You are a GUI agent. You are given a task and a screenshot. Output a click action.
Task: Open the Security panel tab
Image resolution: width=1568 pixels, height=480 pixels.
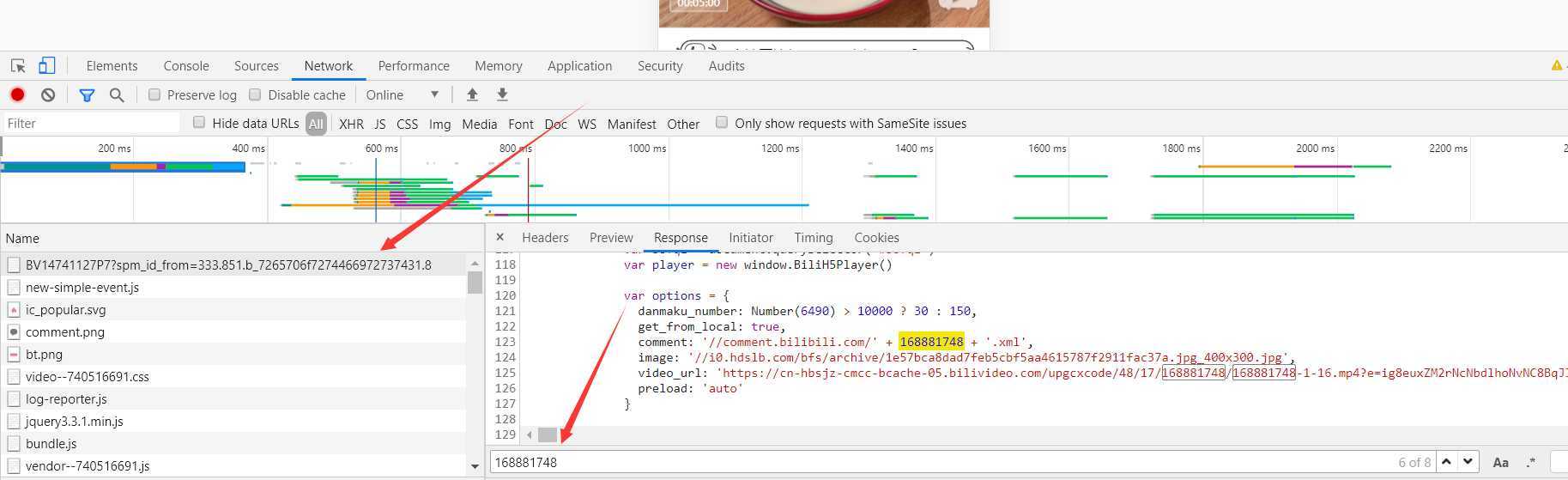[x=660, y=66]
